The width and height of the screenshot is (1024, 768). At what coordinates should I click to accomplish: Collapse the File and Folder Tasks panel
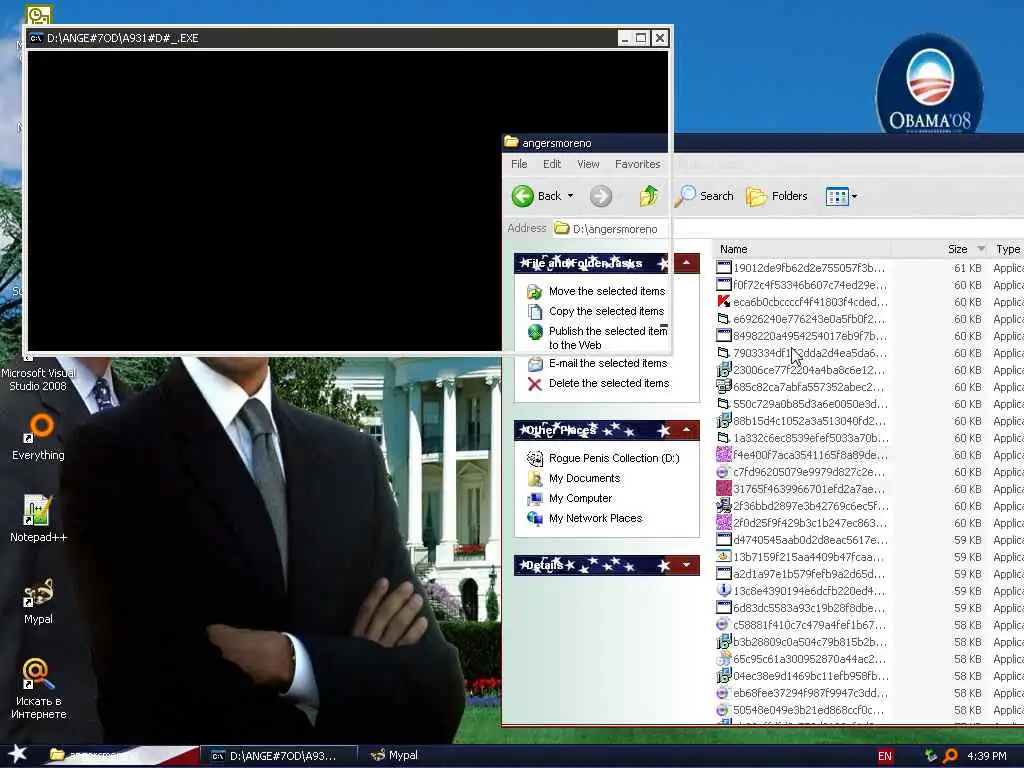pos(686,263)
